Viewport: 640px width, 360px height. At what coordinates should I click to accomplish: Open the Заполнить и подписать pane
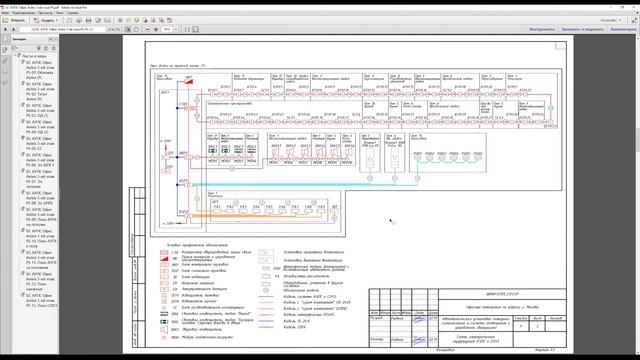582,29
